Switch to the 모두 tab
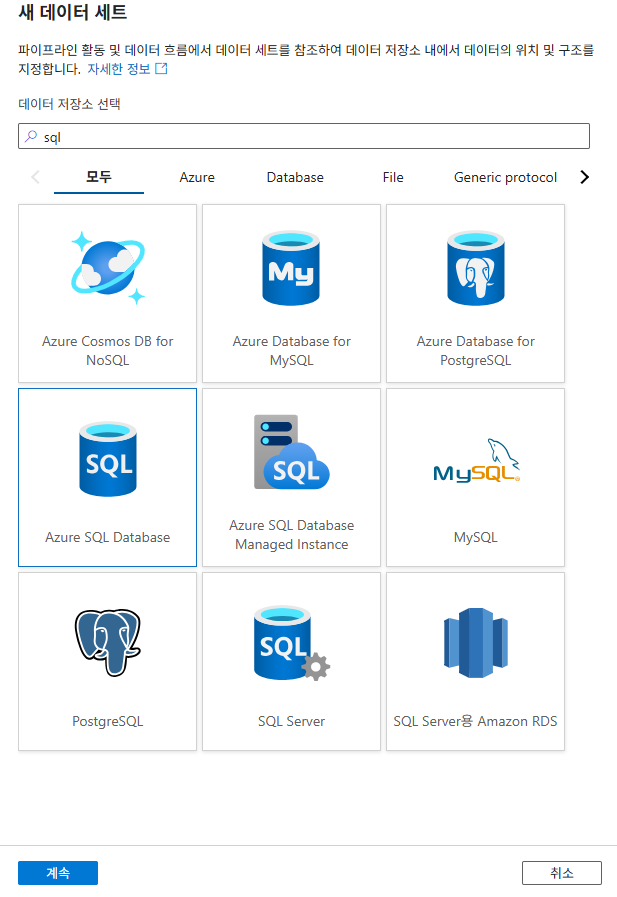Screen dimensions: 617x897 99,177
